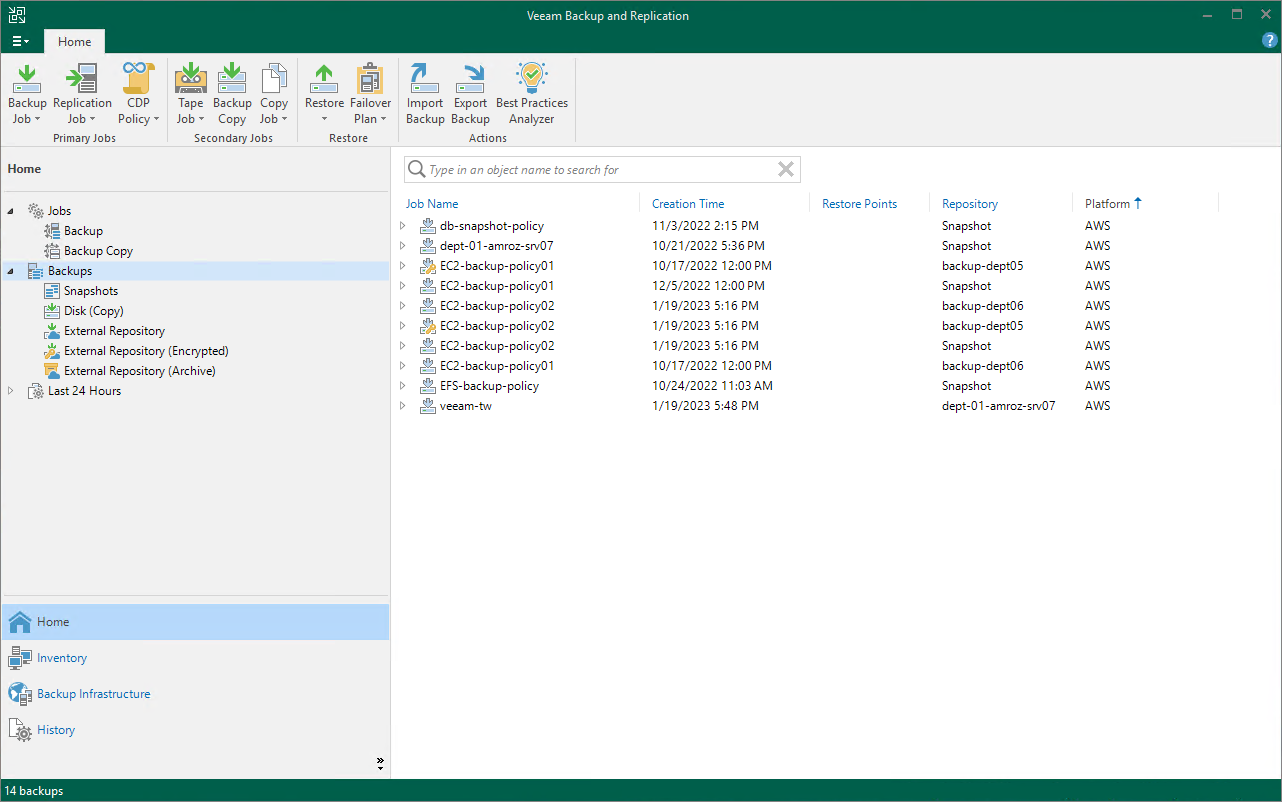The width and height of the screenshot is (1282, 802).
Task: Open the History navigation view
Action: (x=195, y=730)
